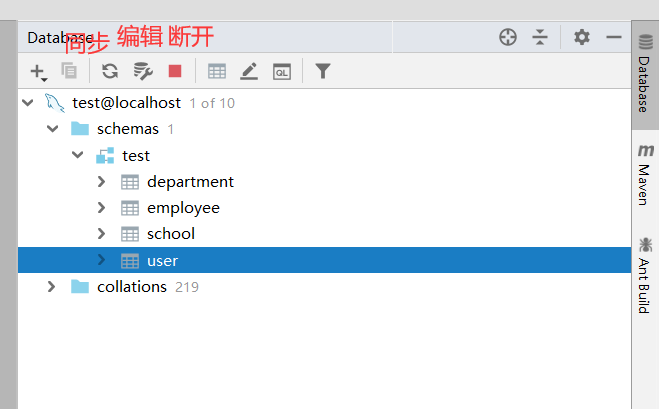Click the test schema icon
The width and height of the screenshot is (659, 409).
point(105,155)
